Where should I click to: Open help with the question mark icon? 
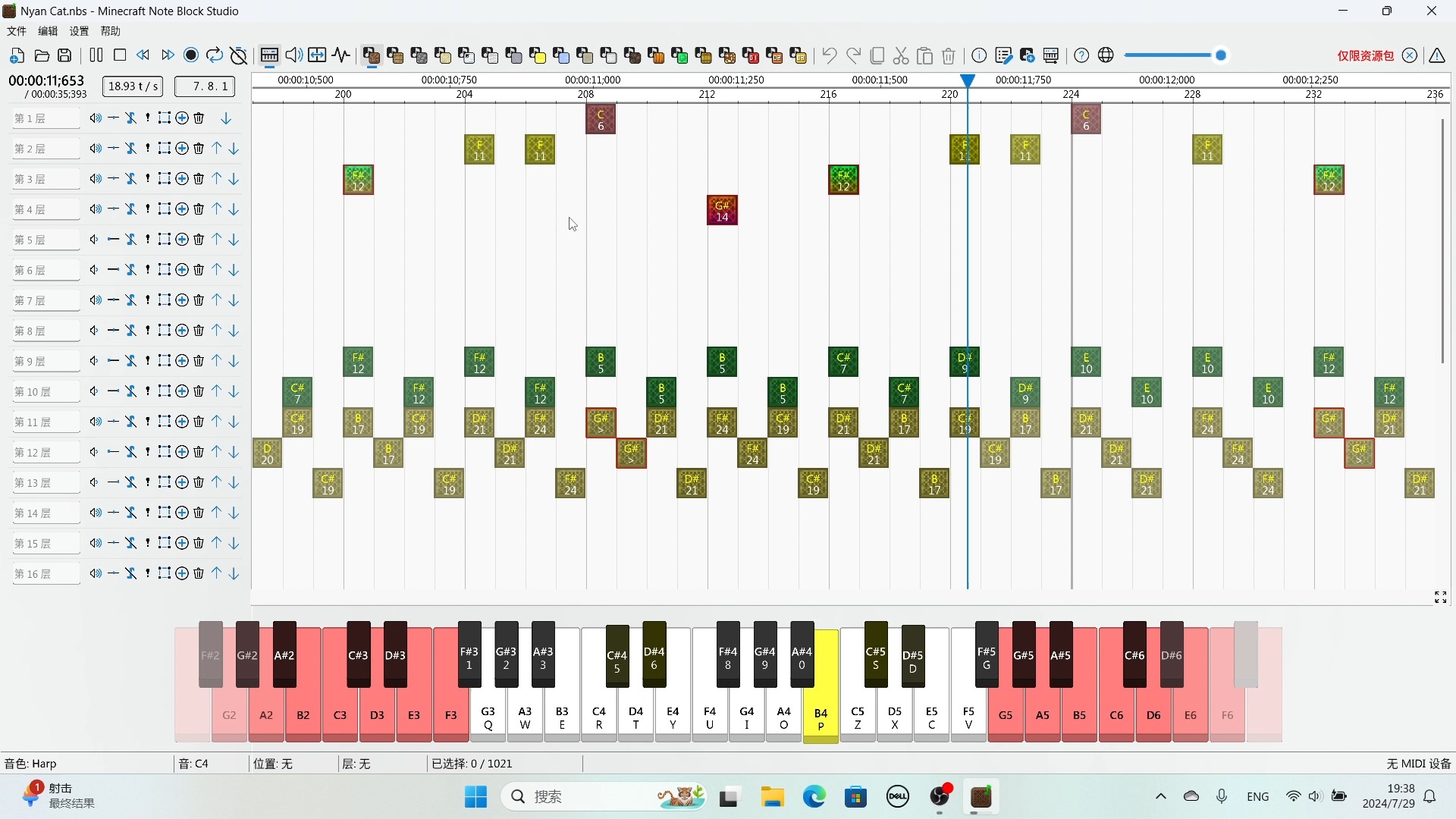tap(1082, 55)
